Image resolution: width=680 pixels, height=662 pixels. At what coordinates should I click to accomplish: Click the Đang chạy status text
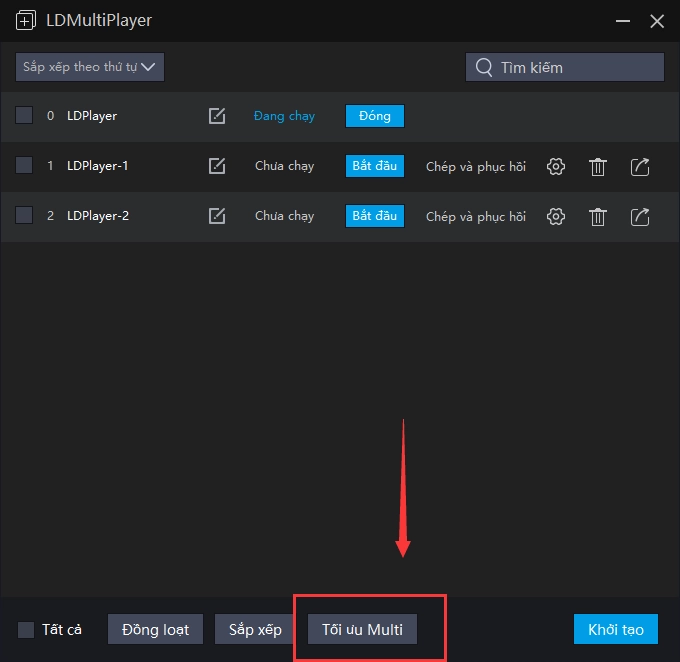coord(284,116)
